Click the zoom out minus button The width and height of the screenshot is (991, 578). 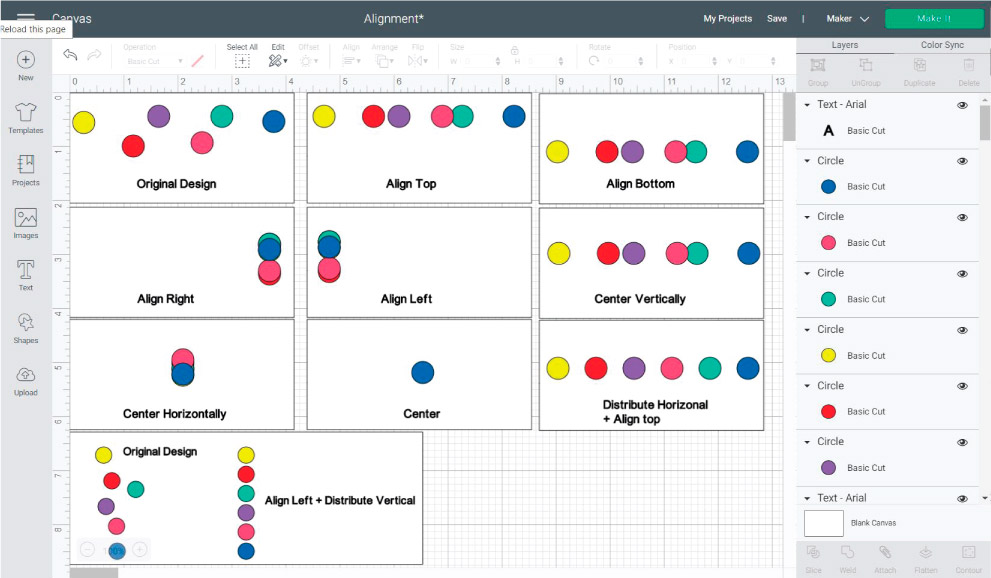pyautogui.click(x=87, y=550)
